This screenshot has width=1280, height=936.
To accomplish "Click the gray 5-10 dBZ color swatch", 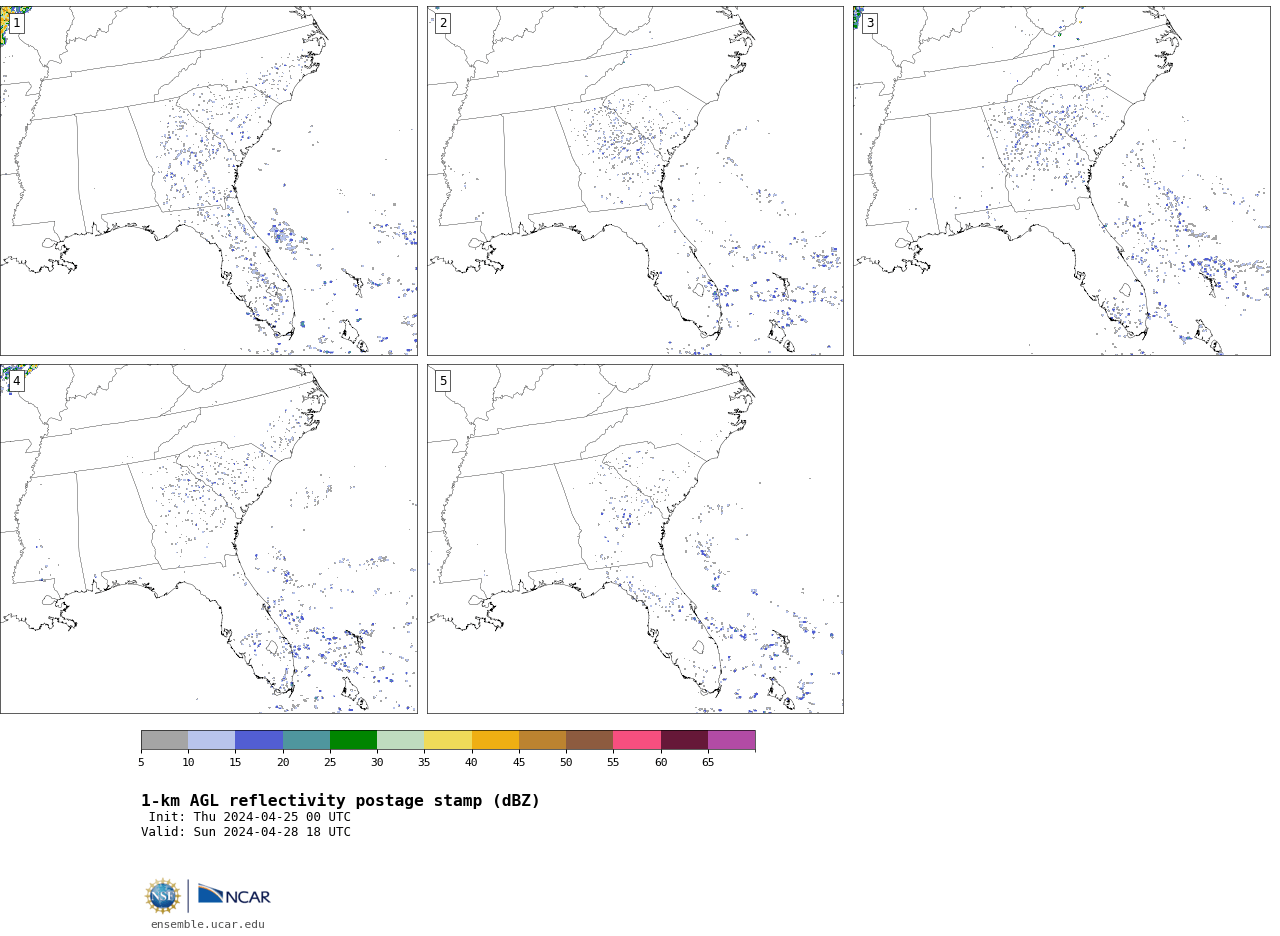I will [x=164, y=740].
